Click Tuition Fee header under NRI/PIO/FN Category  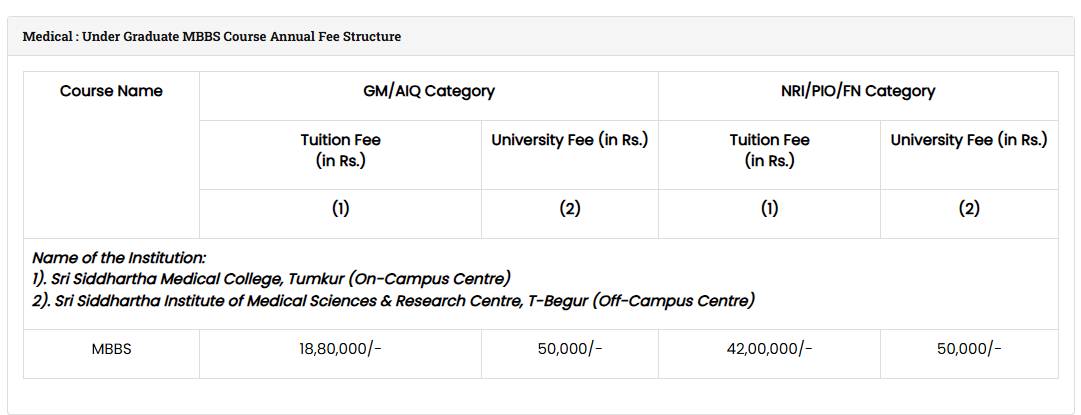(x=769, y=150)
